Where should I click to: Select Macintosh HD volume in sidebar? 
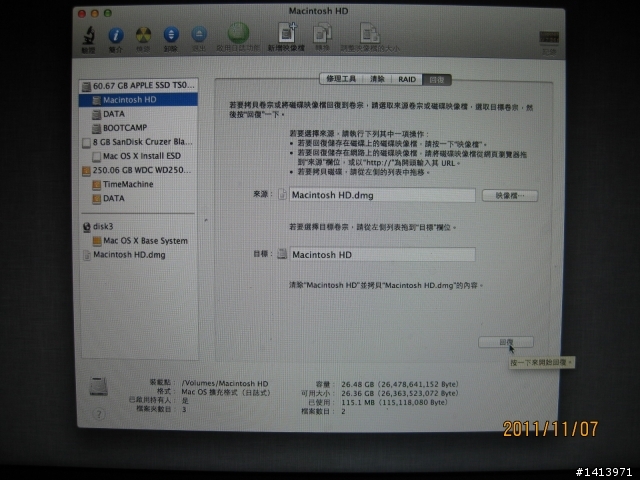pyautogui.click(x=138, y=100)
